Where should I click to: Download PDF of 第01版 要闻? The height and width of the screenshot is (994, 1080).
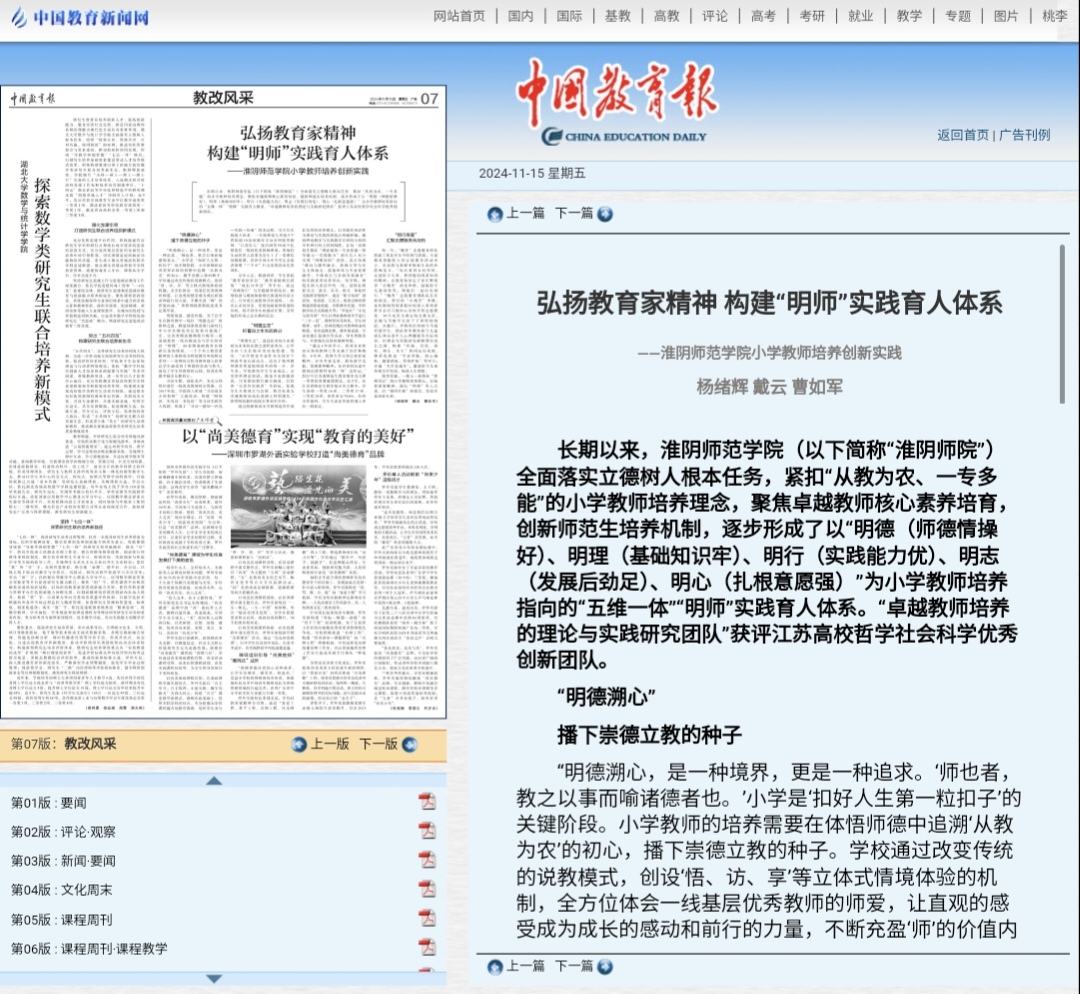(427, 801)
